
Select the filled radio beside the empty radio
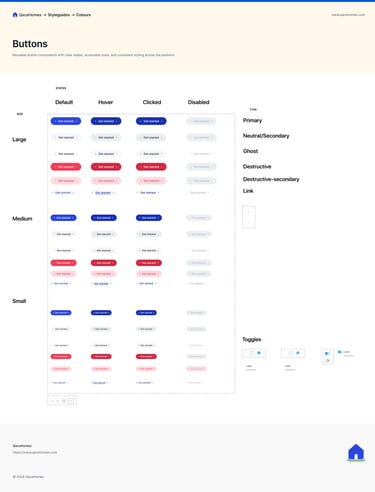pyautogui.click(x=298, y=353)
